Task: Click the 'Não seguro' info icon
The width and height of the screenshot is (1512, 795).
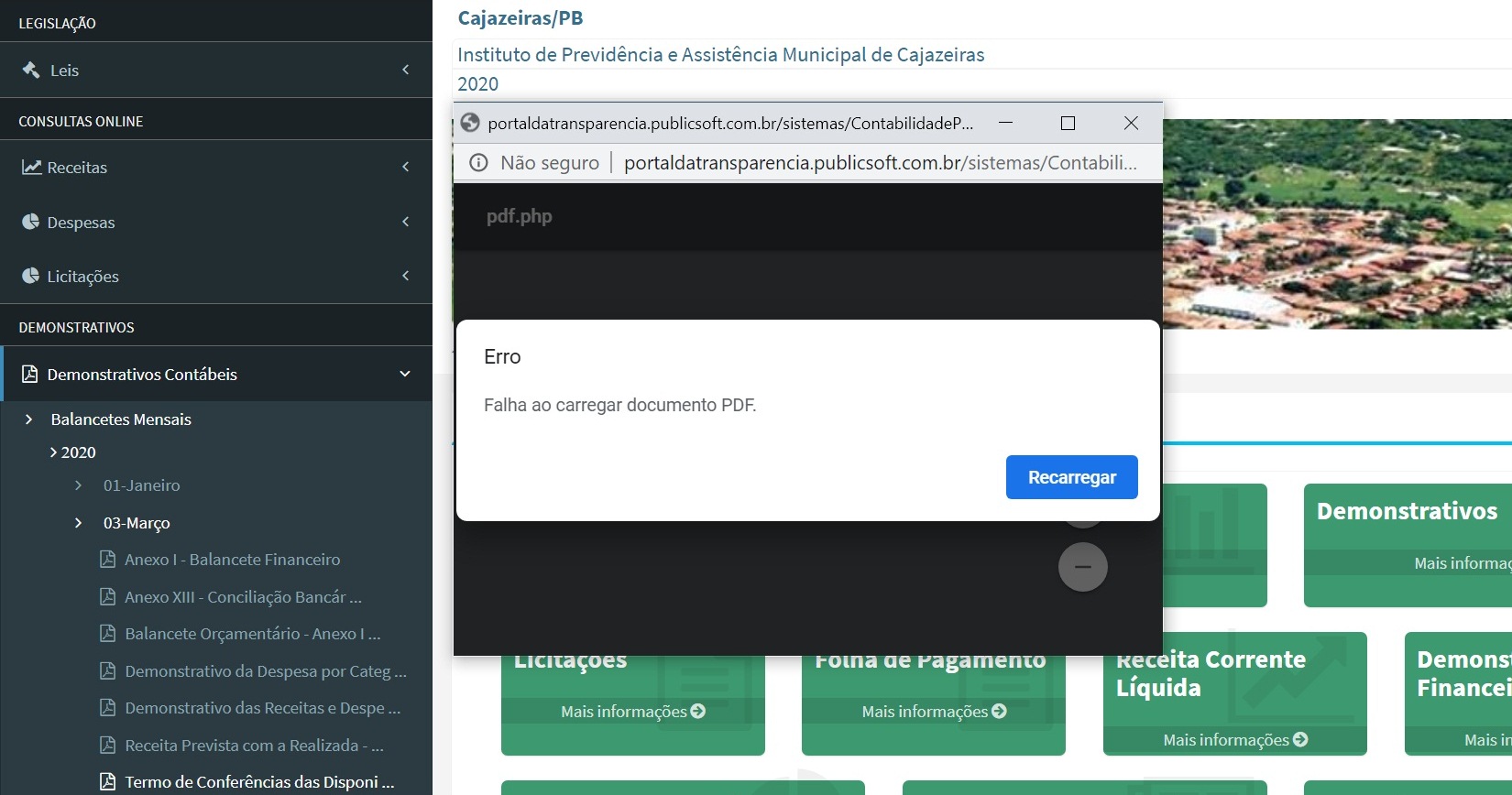Action: [478, 163]
